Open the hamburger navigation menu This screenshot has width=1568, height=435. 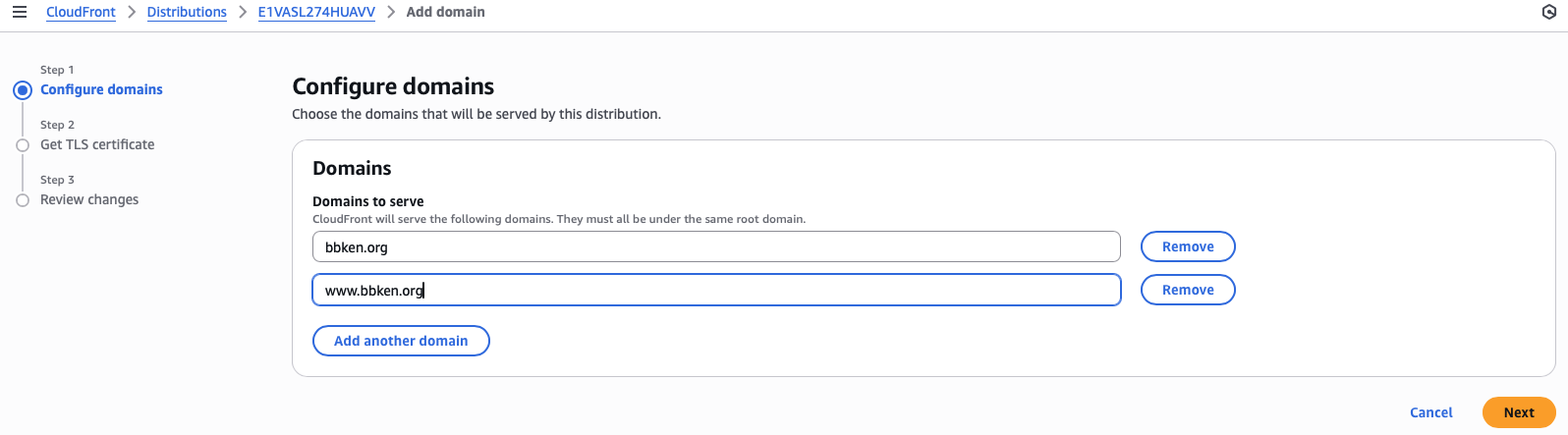coord(20,13)
